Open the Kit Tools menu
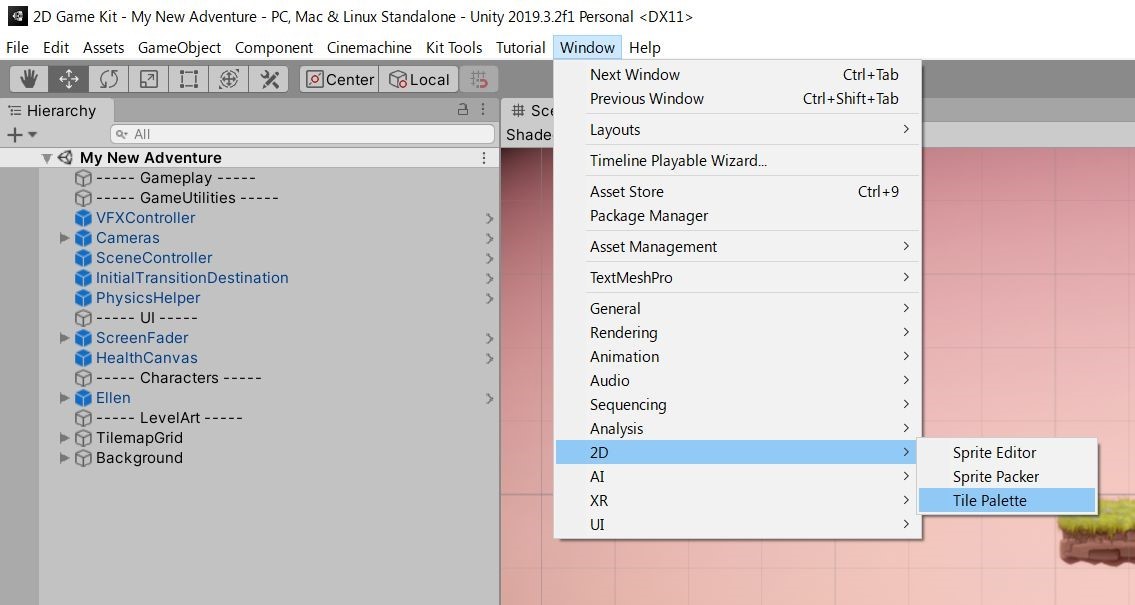This screenshot has height=605, width=1135. [454, 48]
